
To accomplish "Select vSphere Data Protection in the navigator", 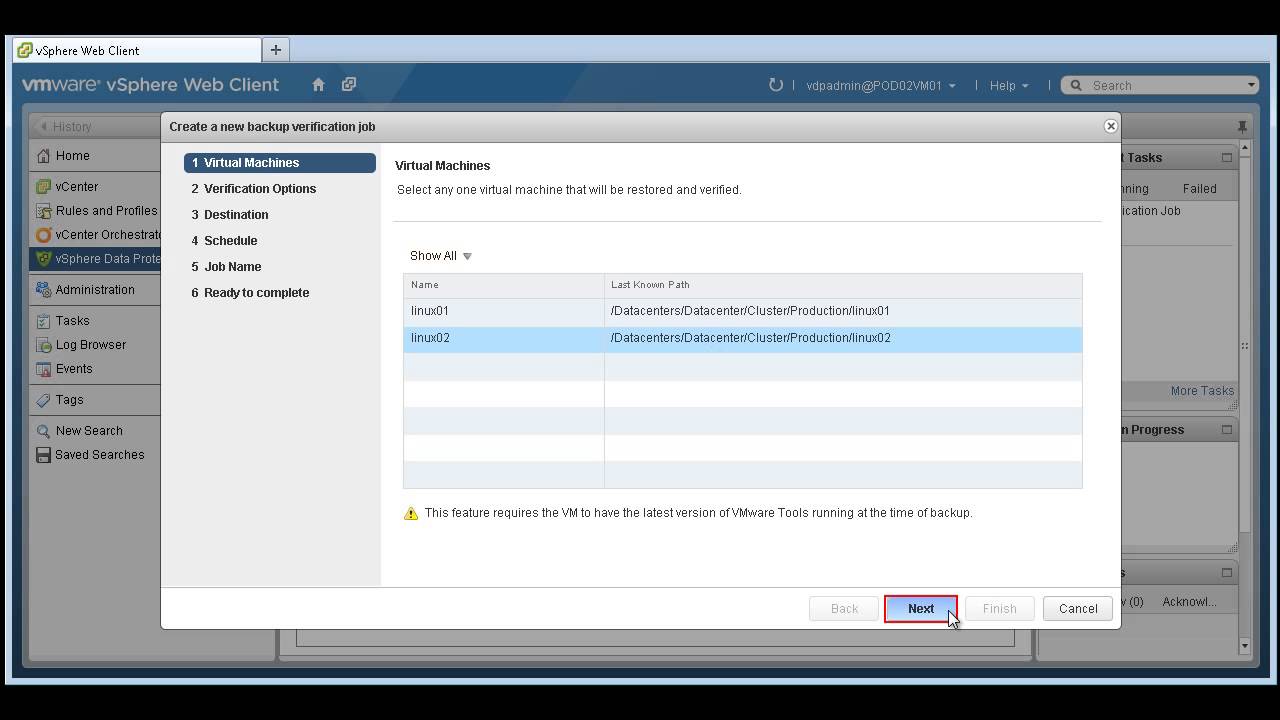I will (94, 258).
